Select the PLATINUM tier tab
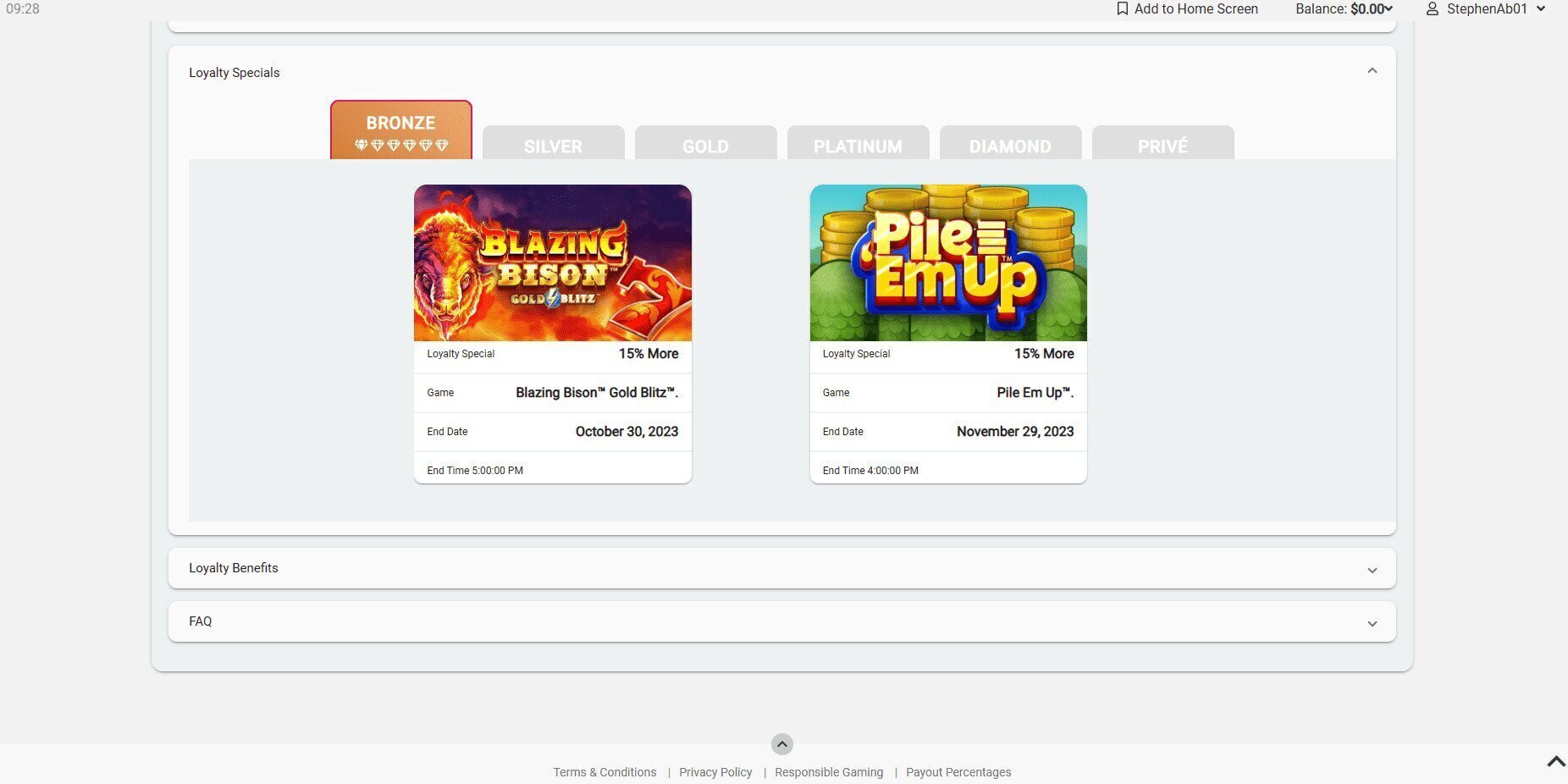This screenshot has height=784, width=1568. [x=858, y=146]
